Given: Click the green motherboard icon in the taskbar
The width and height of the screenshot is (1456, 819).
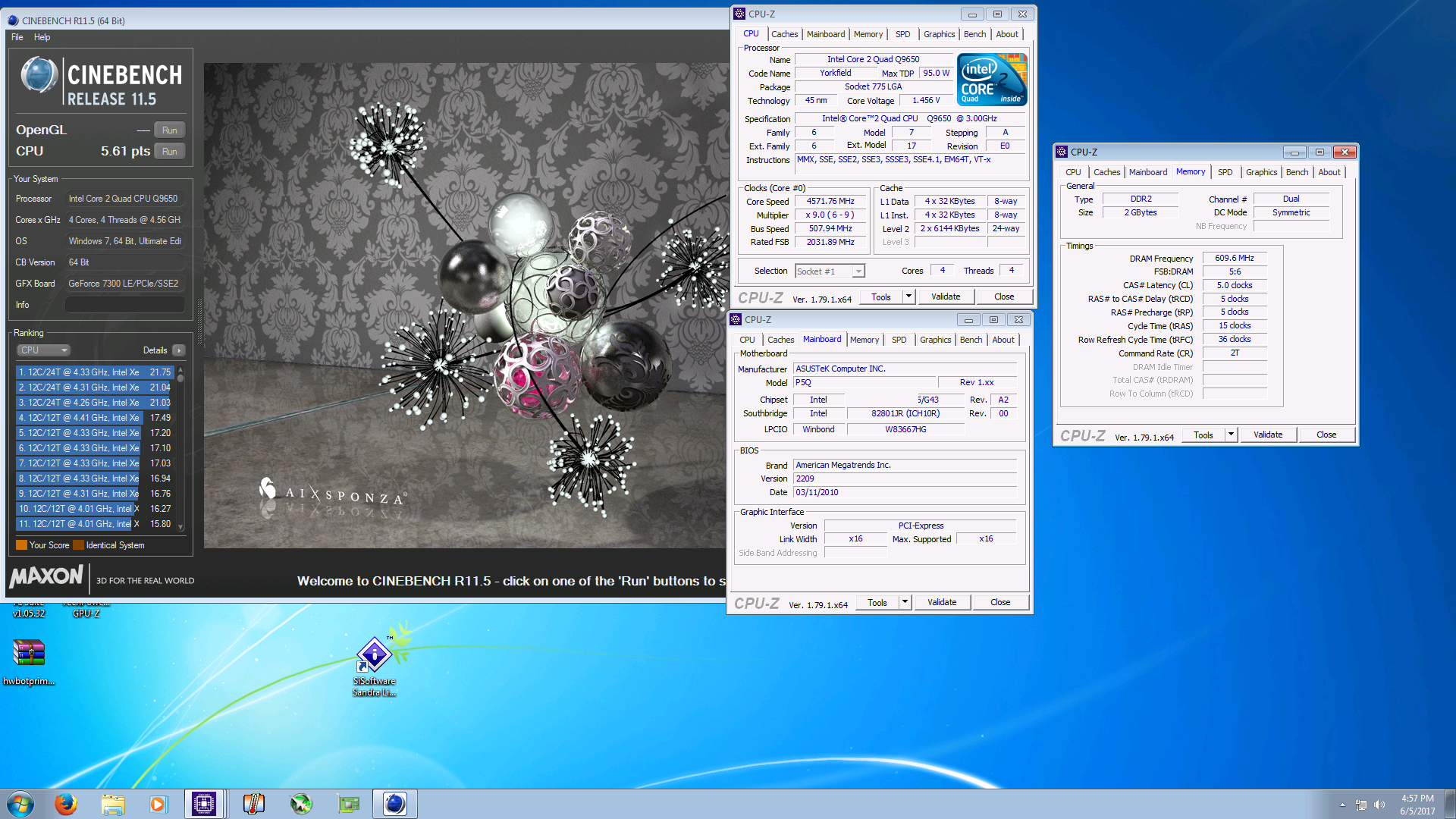Looking at the screenshot, I should 349,804.
